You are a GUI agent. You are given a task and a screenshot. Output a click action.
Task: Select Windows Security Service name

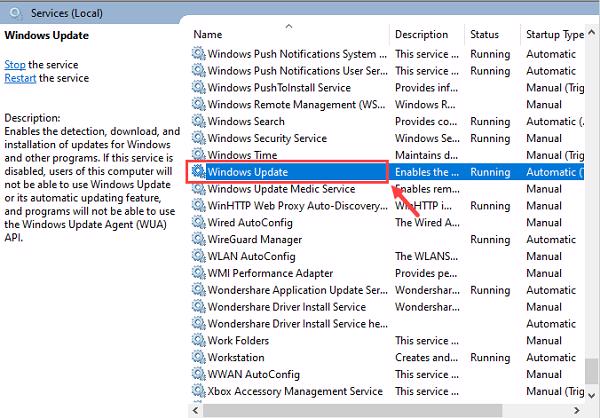(x=267, y=138)
